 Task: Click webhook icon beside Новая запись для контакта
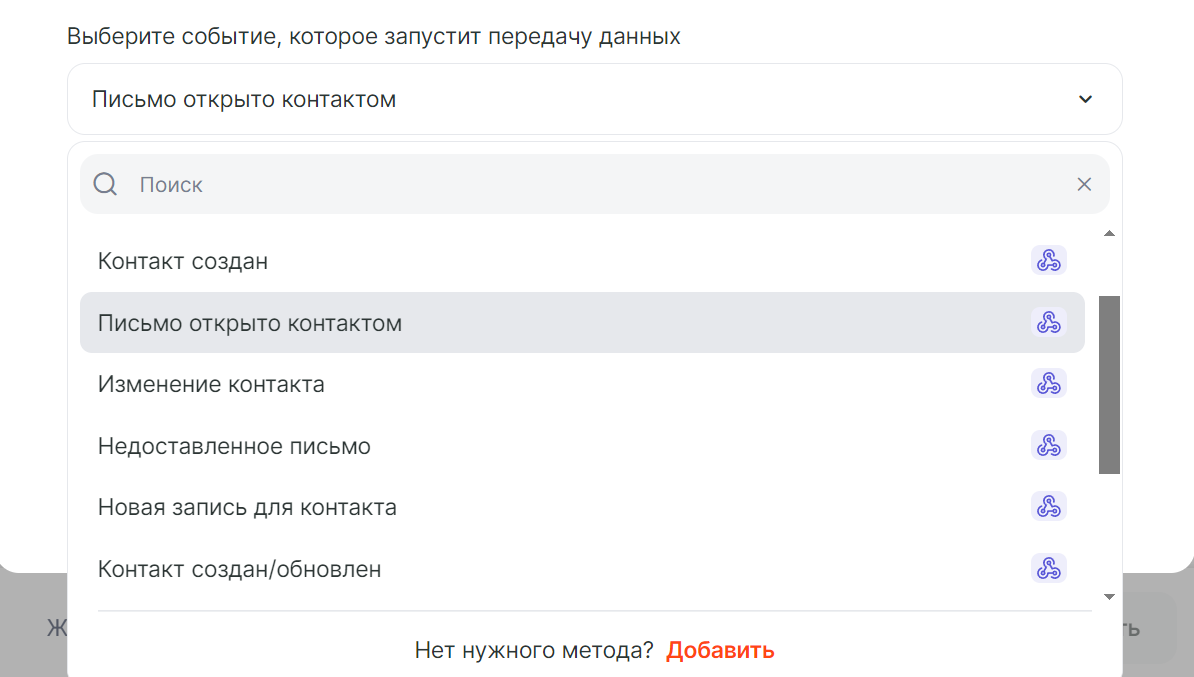click(x=1049, y=506)
